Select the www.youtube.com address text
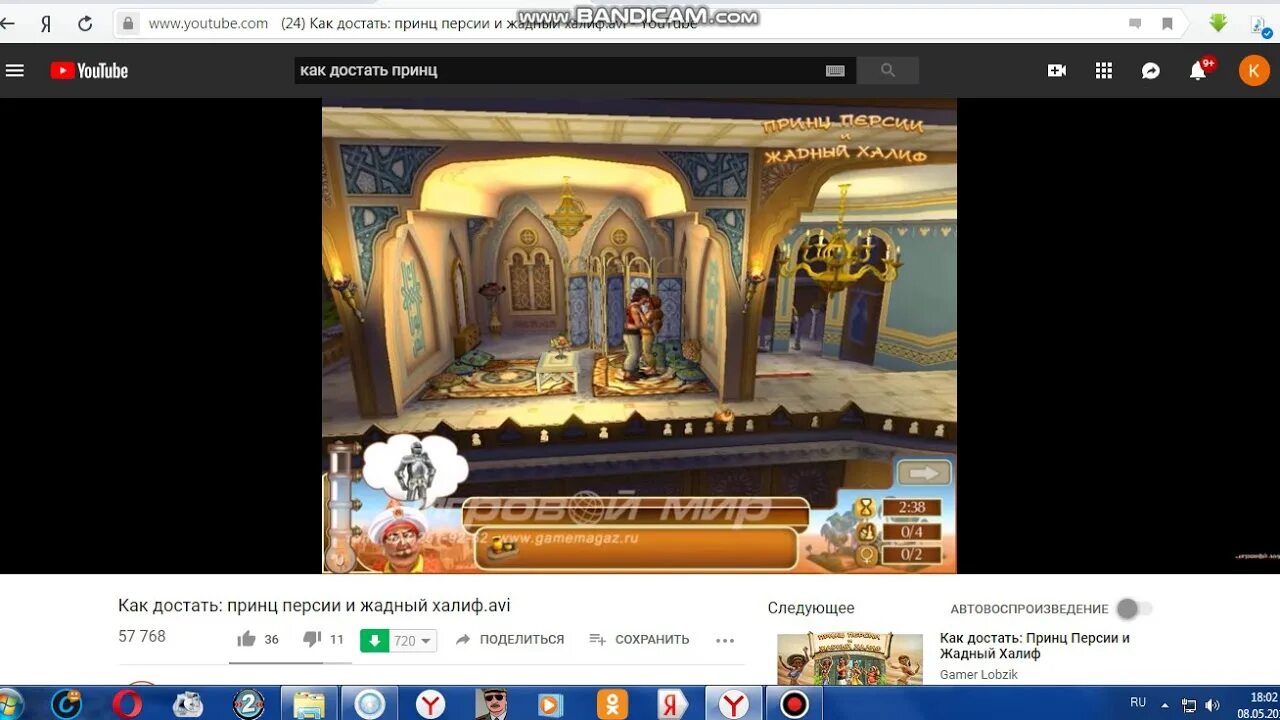Image resolution: width=1280 pixels, height=720 pixels. pyautogui.click(x=208, y=23)
